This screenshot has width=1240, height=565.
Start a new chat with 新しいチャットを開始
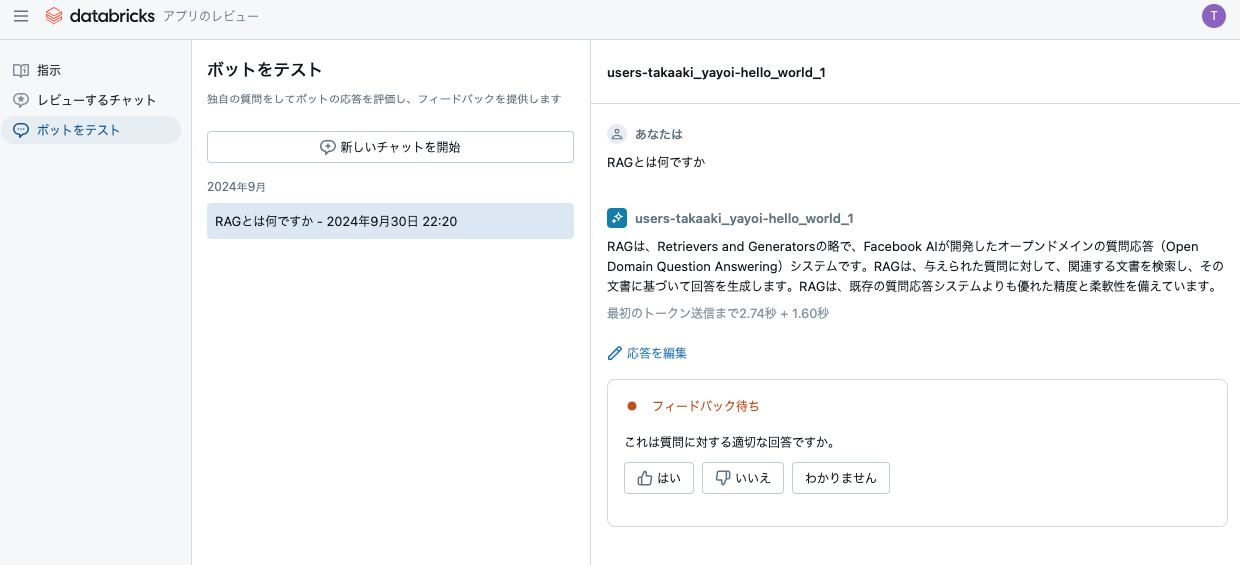point(390,147)
